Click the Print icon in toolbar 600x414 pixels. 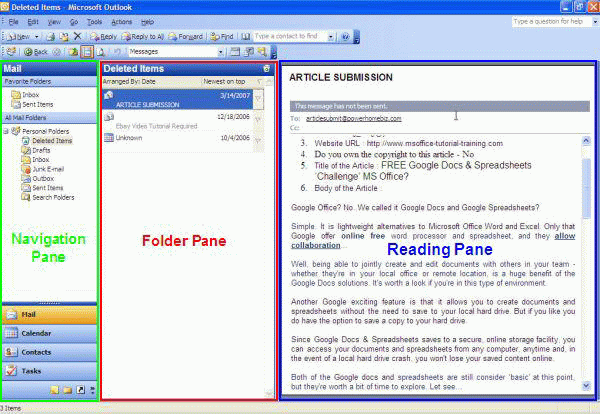(50, 37)
